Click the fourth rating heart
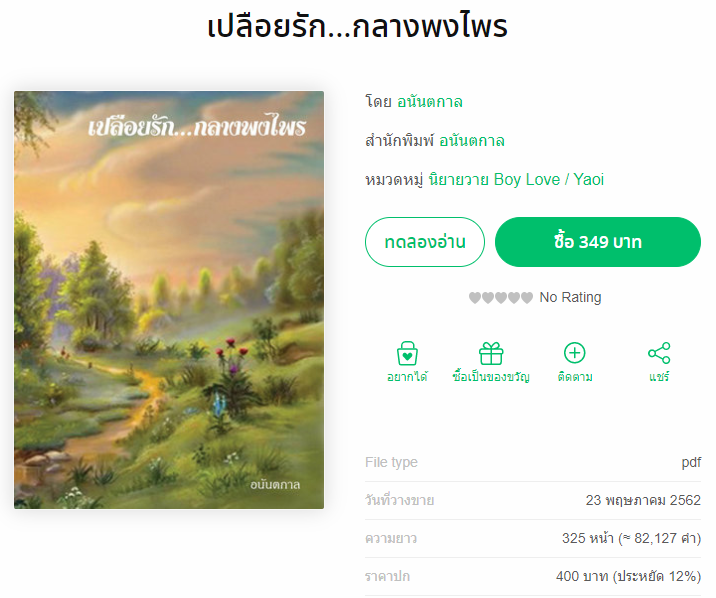The height and width of the screenshot is (598, 716). [514, 298]
